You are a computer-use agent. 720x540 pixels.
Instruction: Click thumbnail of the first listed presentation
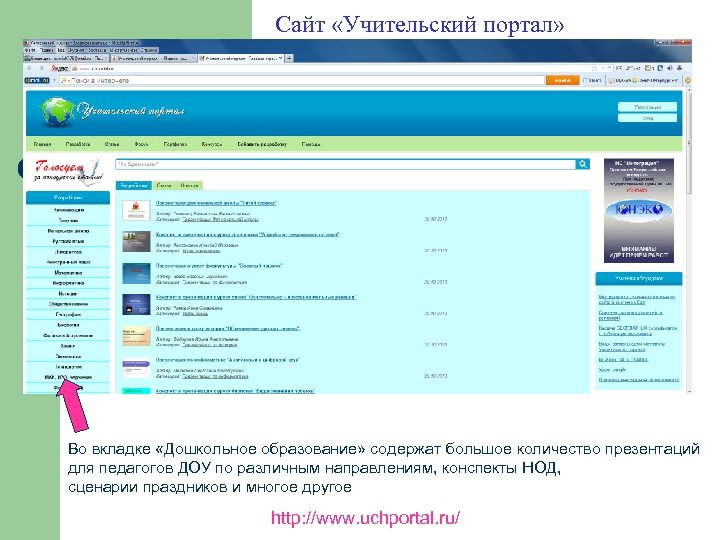click(136, 210)
